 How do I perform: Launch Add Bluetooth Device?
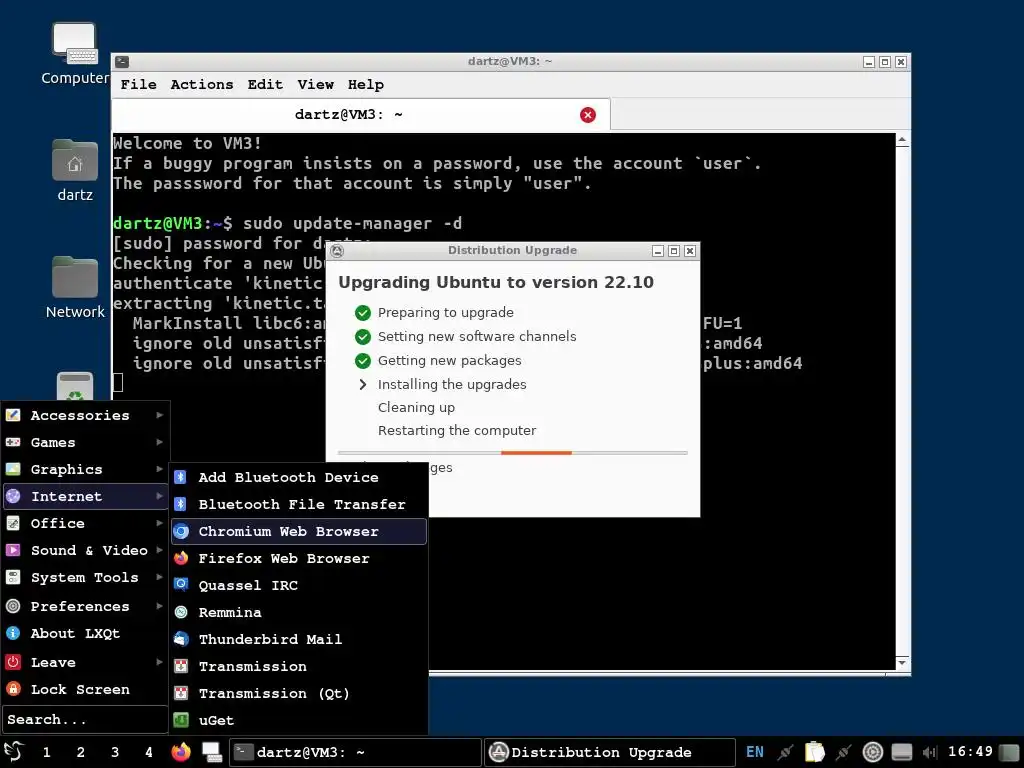tap(298, 477)
